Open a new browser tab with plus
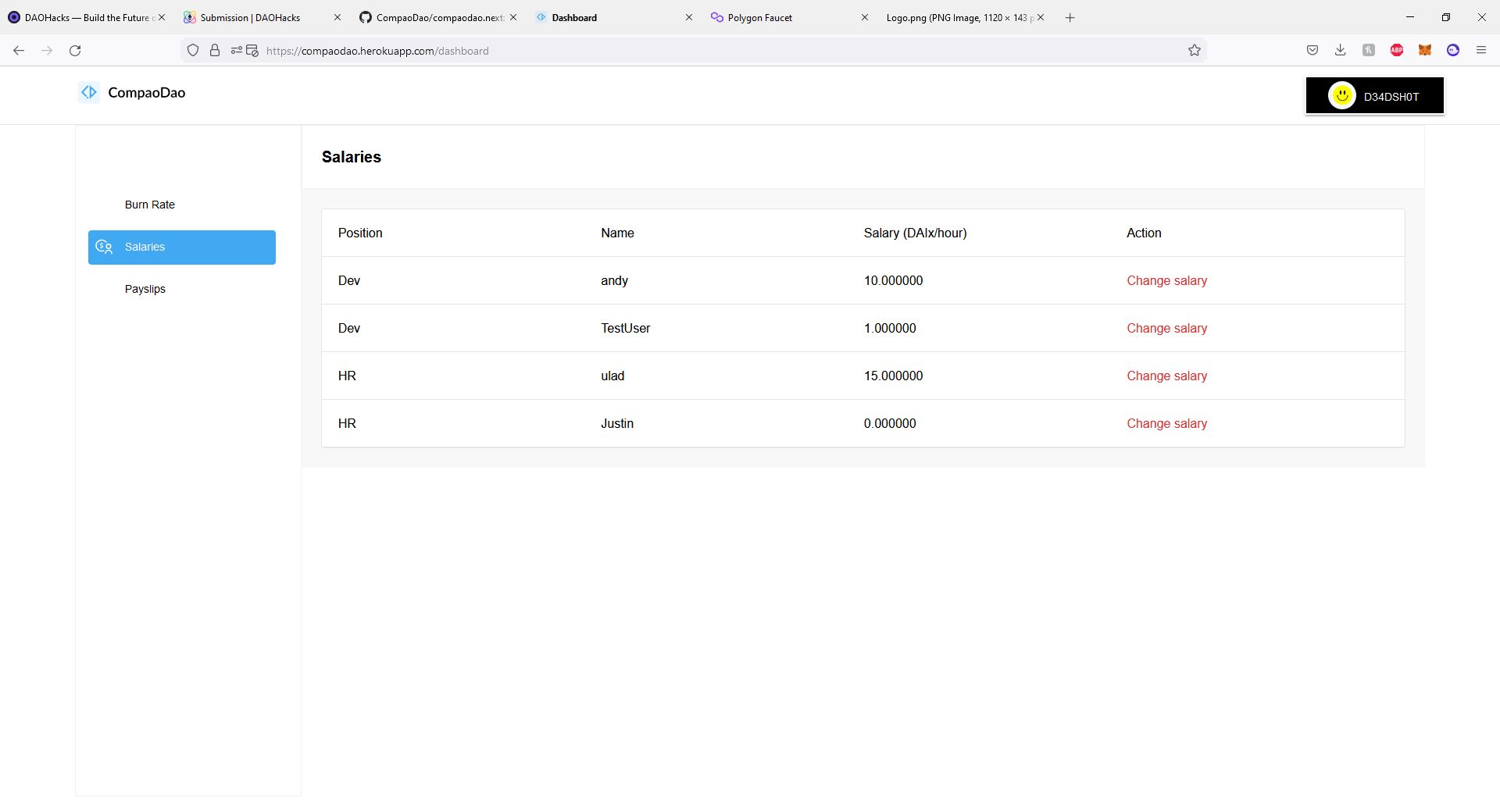 coord(1070,17)
